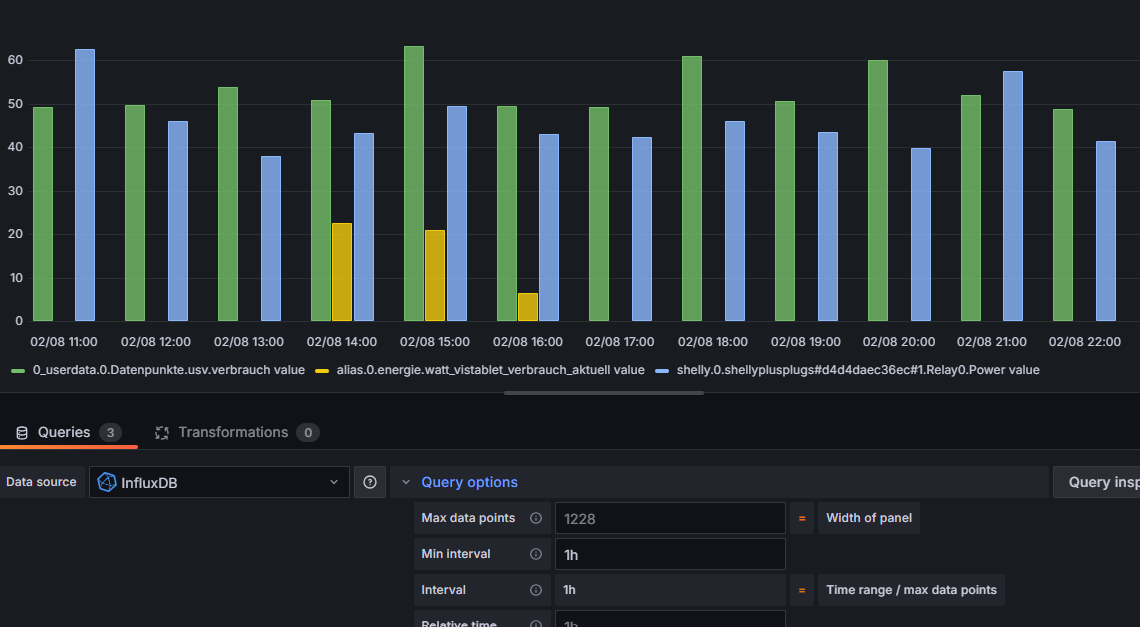Screen dimensions: 1140x627
Task: Click the Transformations tab icon
Action: 161,433
